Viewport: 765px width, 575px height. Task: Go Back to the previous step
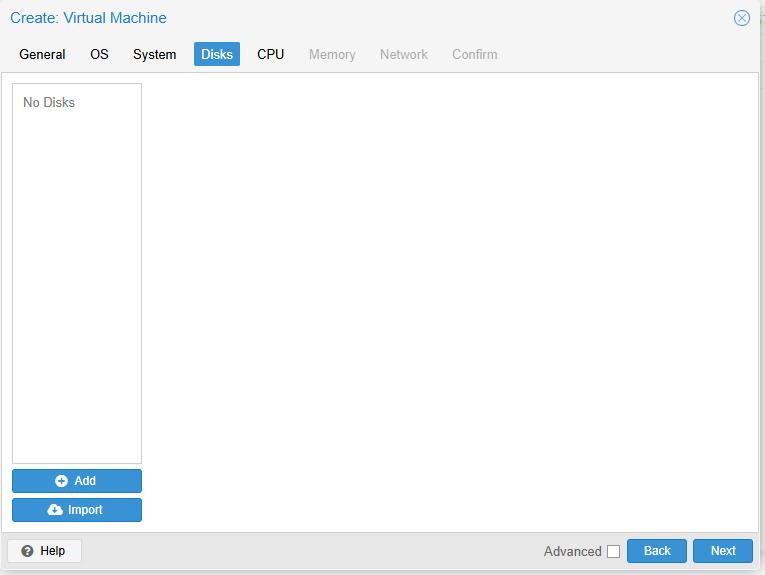[657, 551]
